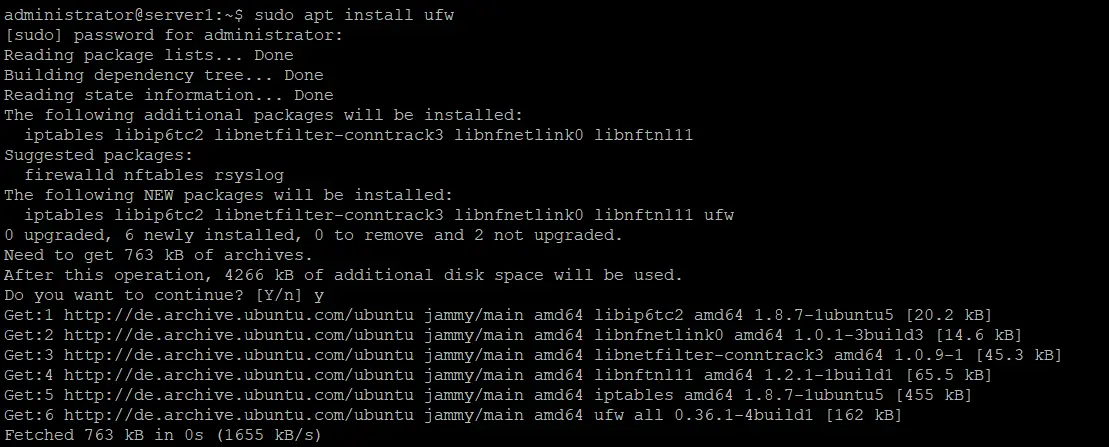Screen dimensions: 1109x447
Task: Open the Get:6 archive URL for ufw
Action: [x=240, y=414]
